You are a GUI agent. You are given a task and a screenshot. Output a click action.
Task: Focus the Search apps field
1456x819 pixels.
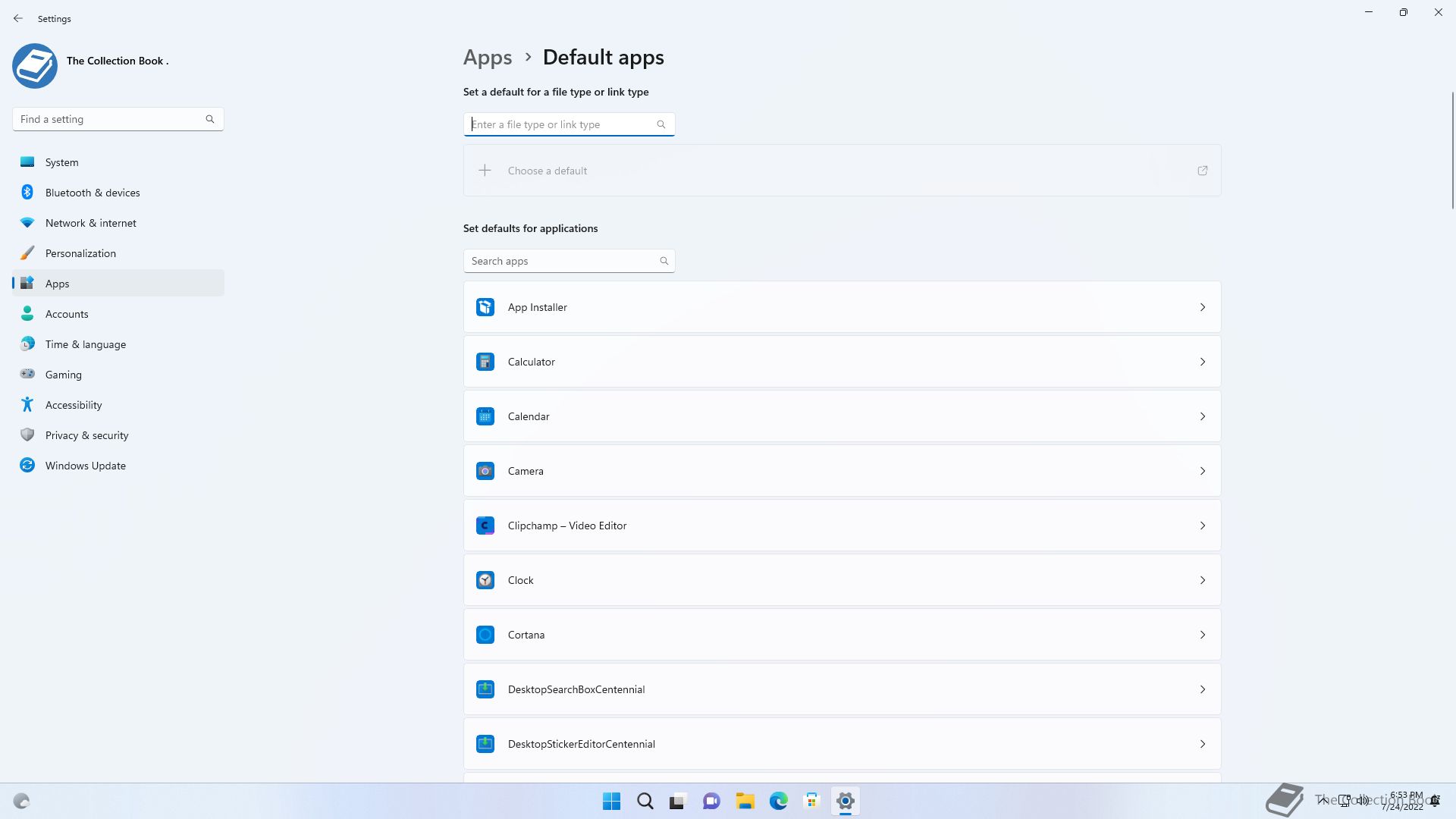tap(570, 261)
